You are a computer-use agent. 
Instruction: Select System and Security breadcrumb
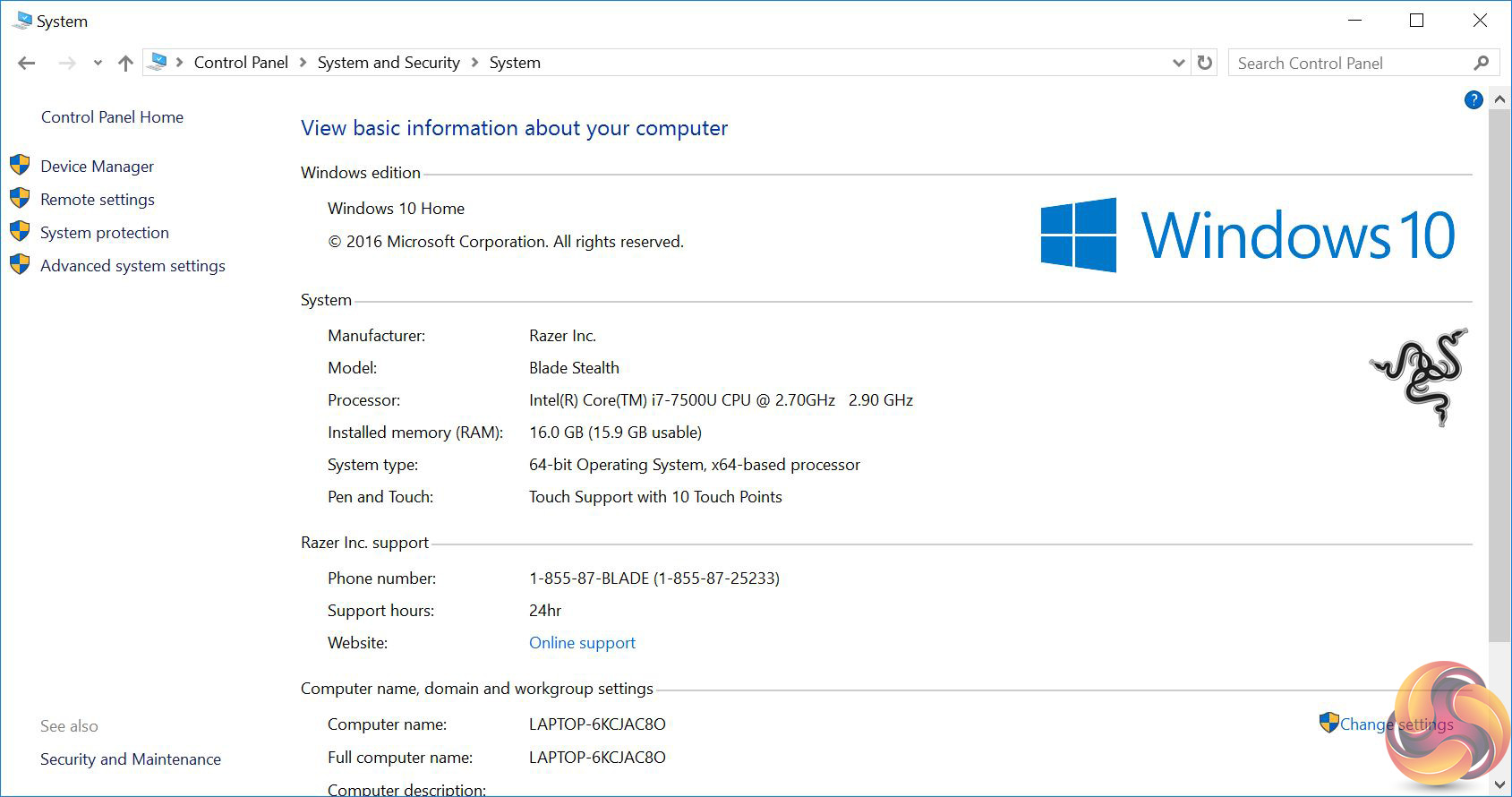click(389, 63)
